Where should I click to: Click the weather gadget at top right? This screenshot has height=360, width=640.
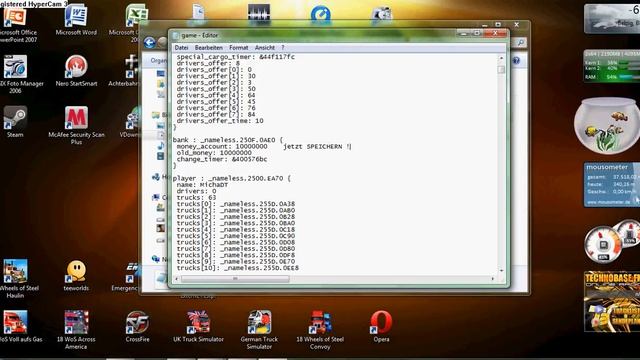click(x=611, y=18)
